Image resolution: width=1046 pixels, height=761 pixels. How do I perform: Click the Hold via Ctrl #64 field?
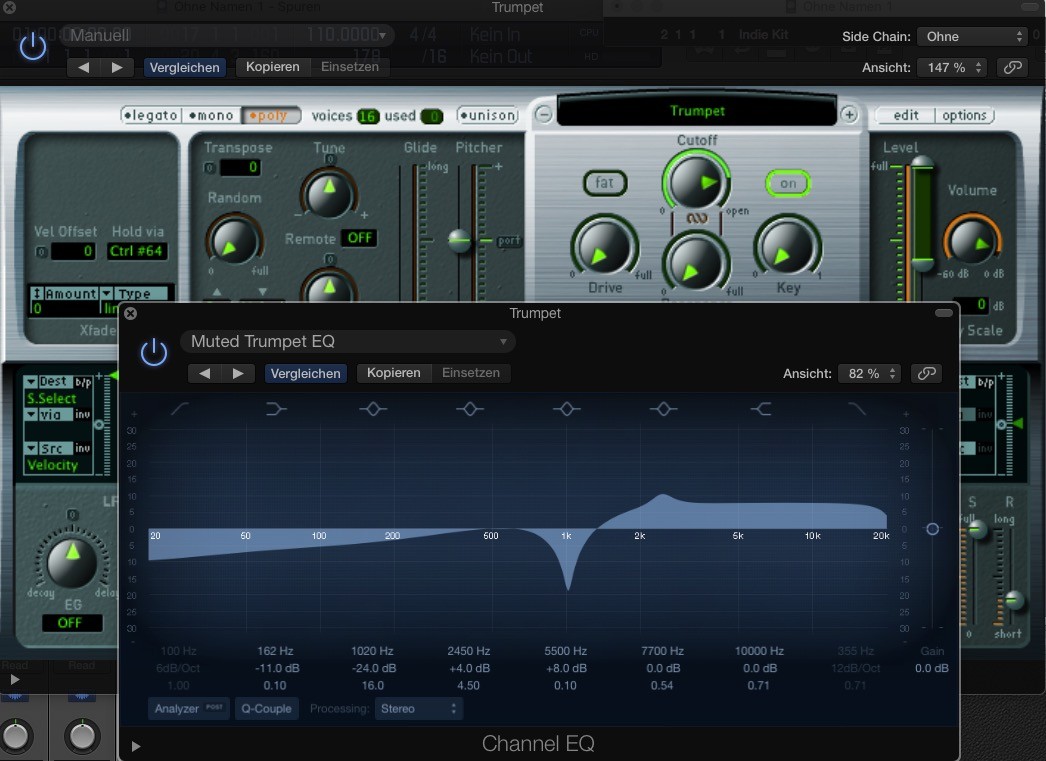click(x=137, y=251)
